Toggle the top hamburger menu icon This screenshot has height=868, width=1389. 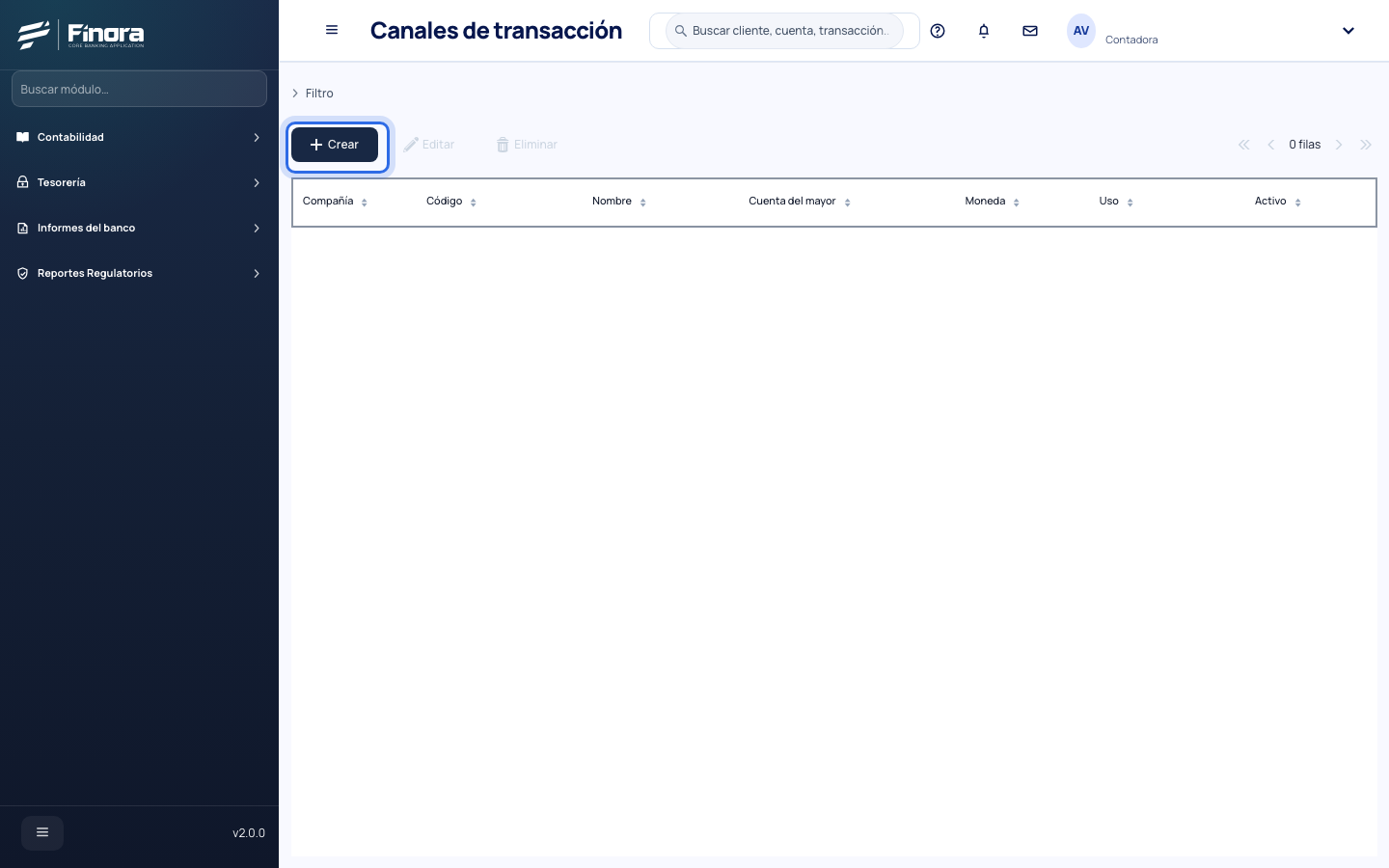[332, 30]
